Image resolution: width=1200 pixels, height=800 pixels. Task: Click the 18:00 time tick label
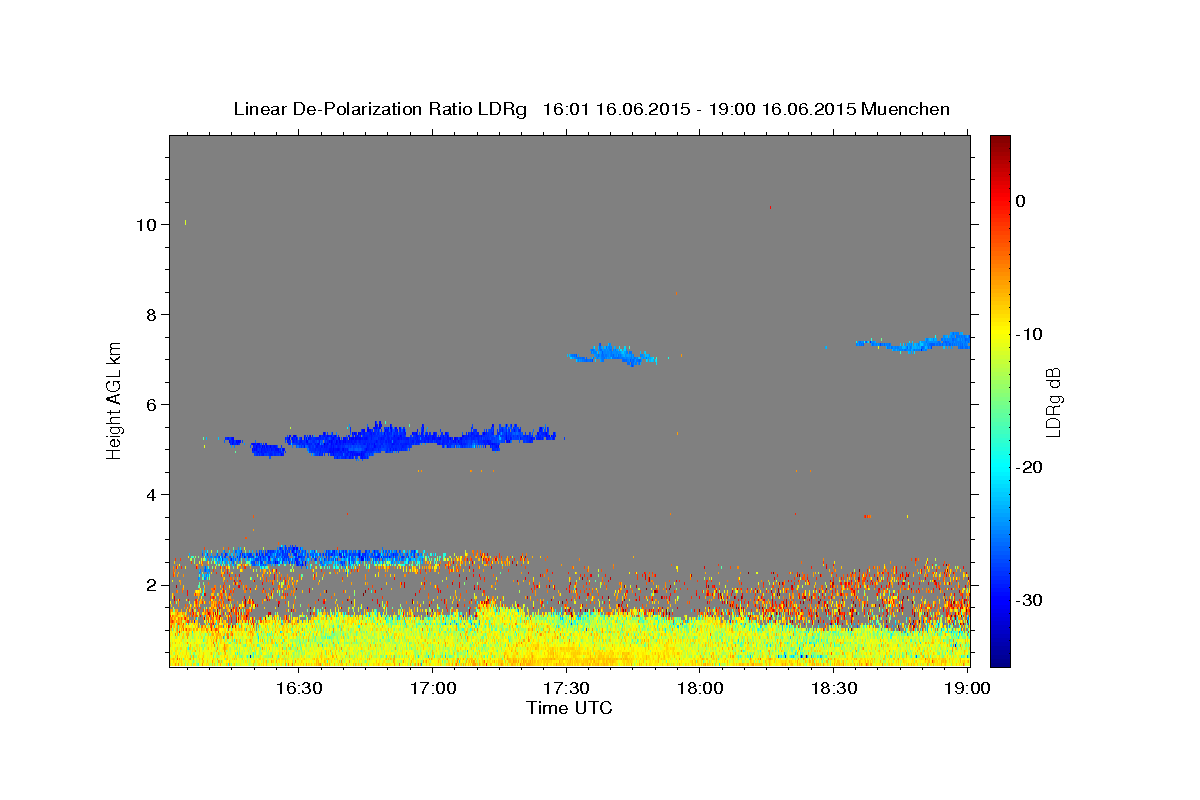coord(700,688)
